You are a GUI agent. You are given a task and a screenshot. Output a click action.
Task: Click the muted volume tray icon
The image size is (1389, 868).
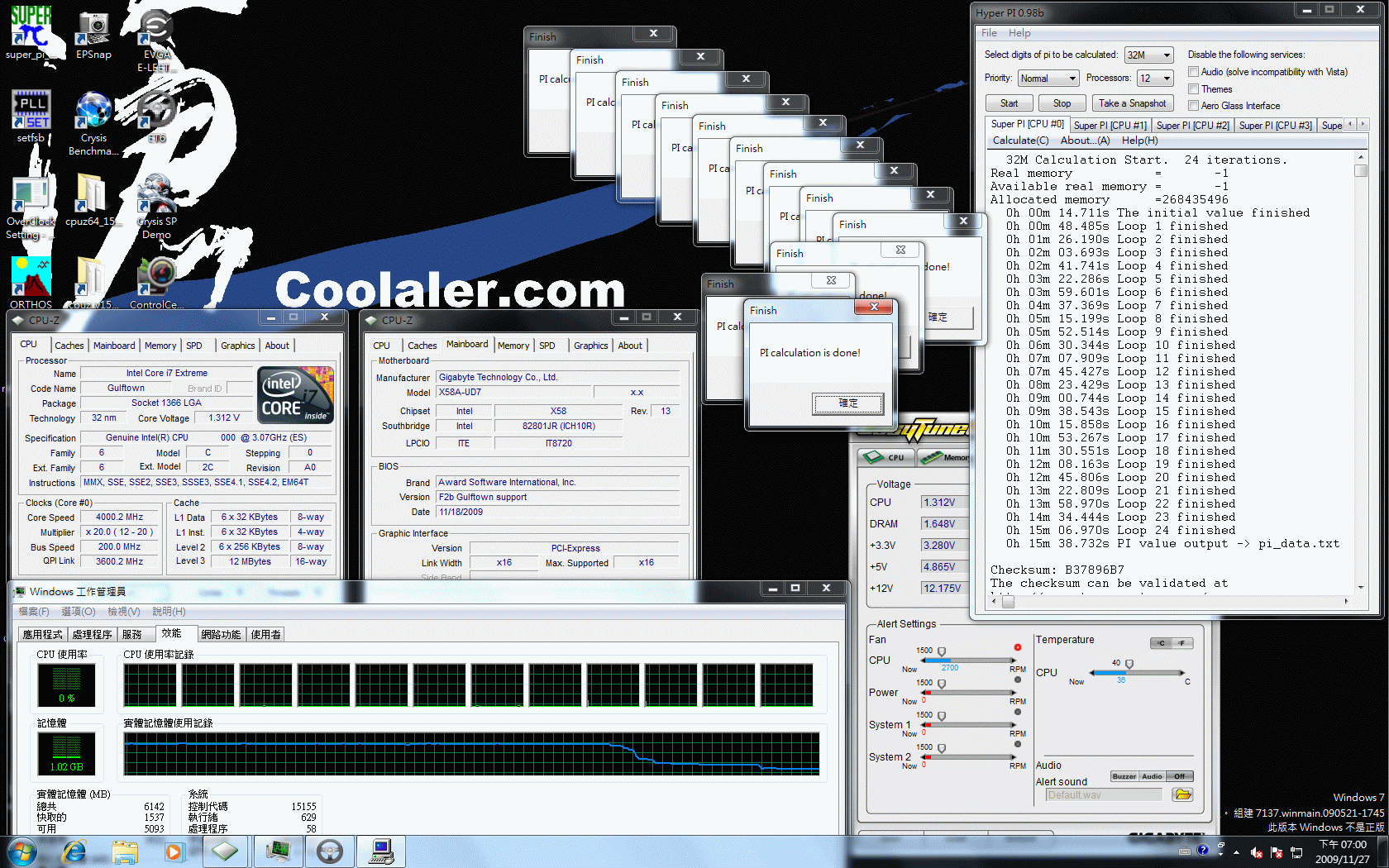point(1256,852)
